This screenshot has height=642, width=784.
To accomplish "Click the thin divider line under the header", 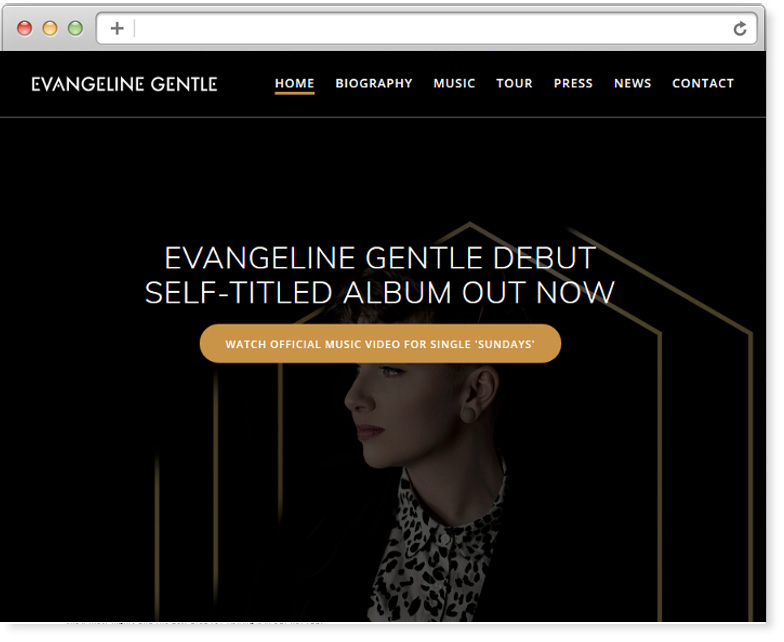I will [x=382, y=118].
